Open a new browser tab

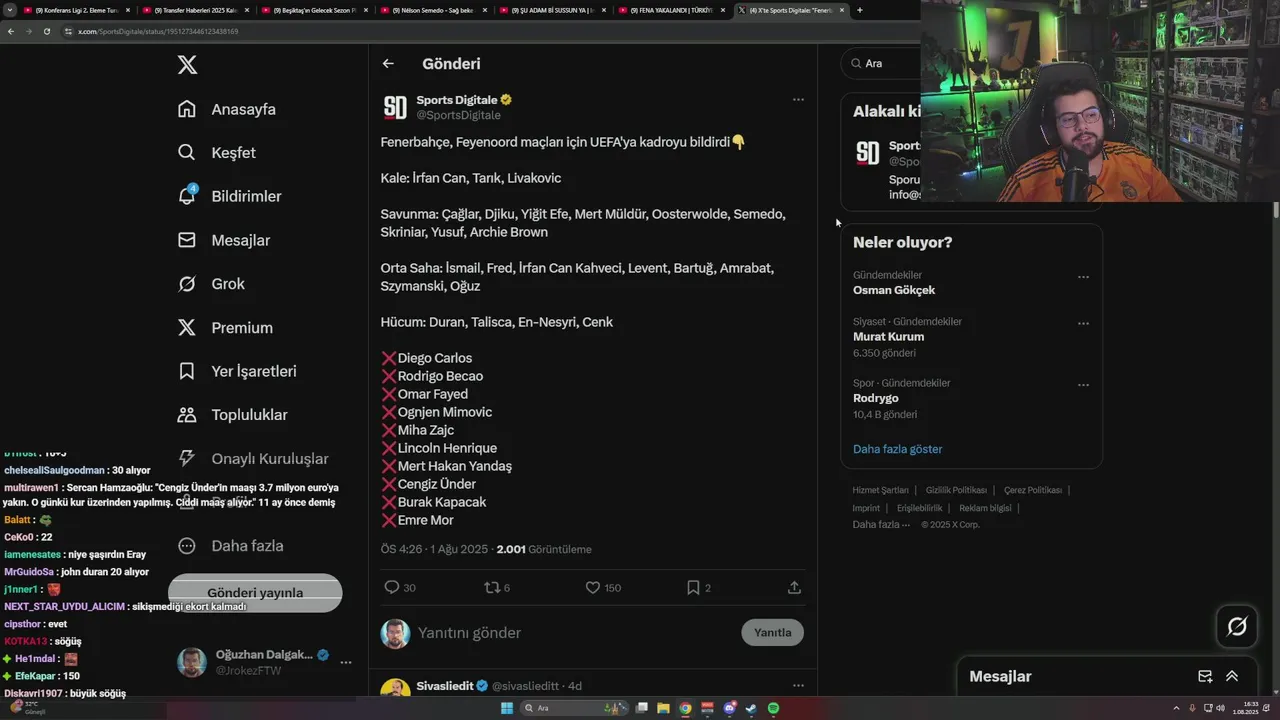pos(860,10)
